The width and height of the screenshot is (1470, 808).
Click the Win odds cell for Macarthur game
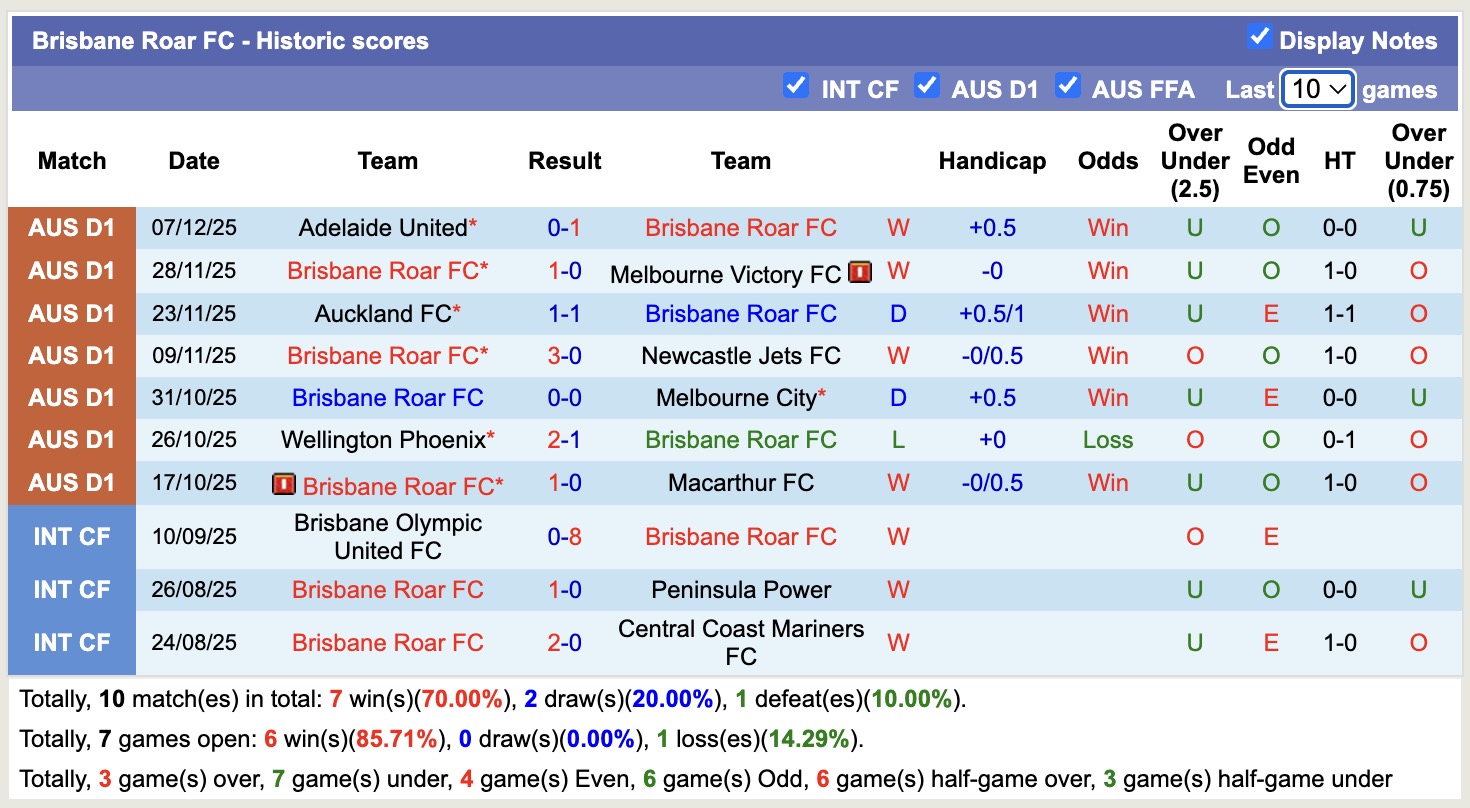point(1107,482)
